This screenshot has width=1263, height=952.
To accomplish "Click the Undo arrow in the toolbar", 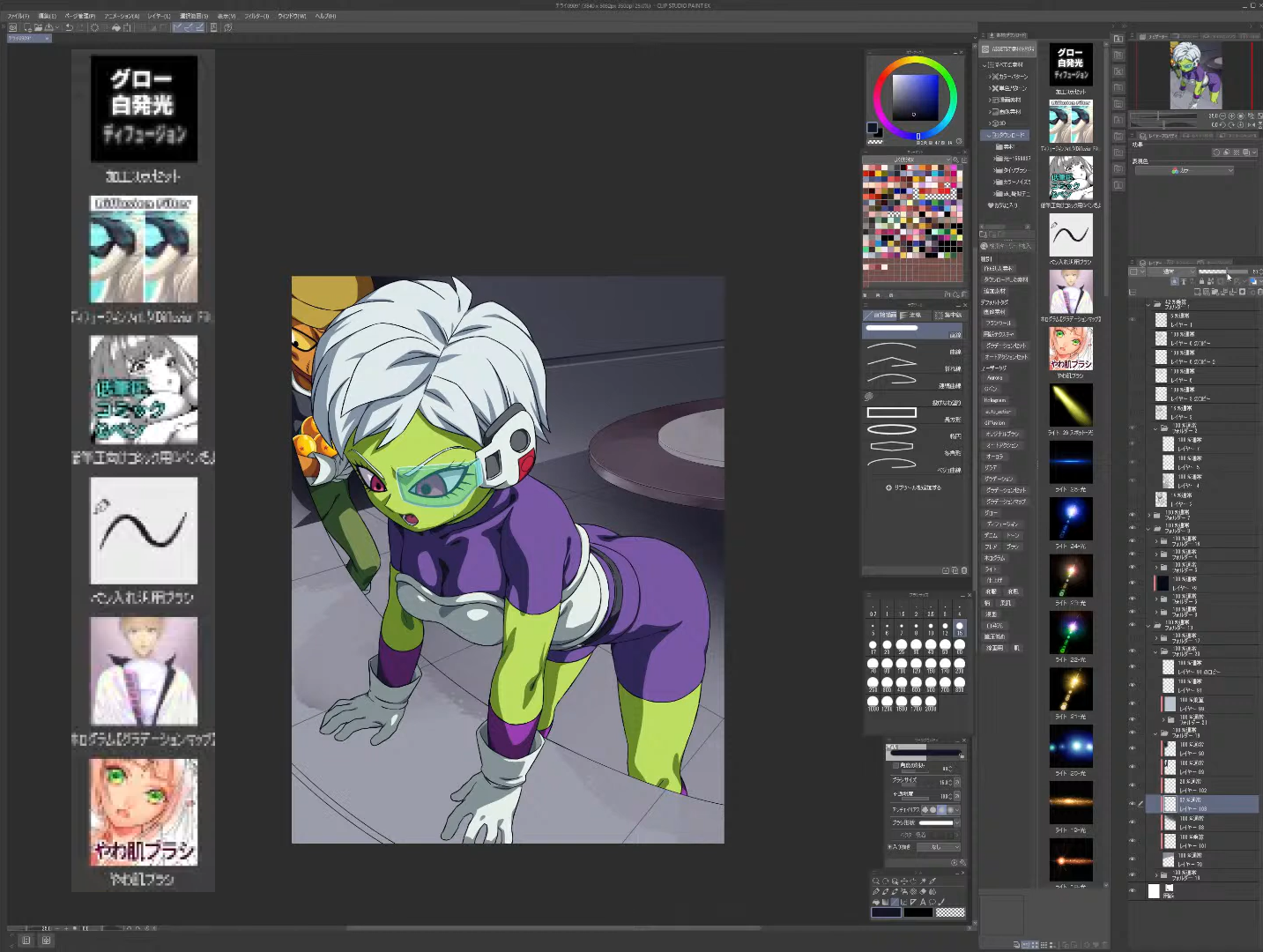I will pos(69,27).
